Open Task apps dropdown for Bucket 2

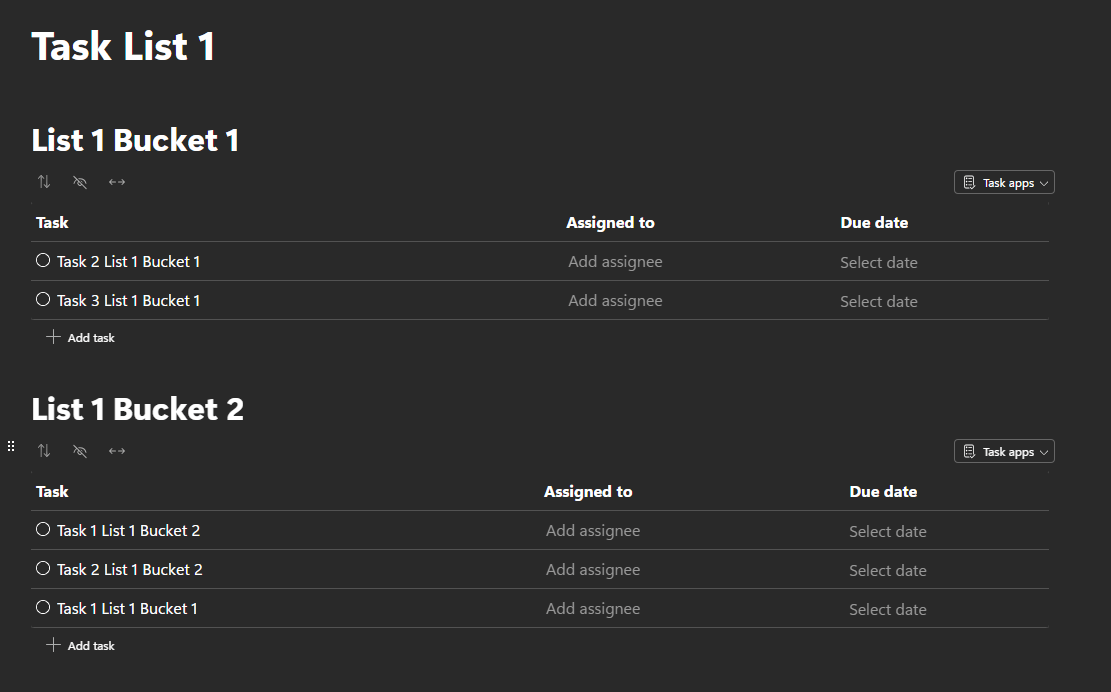point(1004,451)
